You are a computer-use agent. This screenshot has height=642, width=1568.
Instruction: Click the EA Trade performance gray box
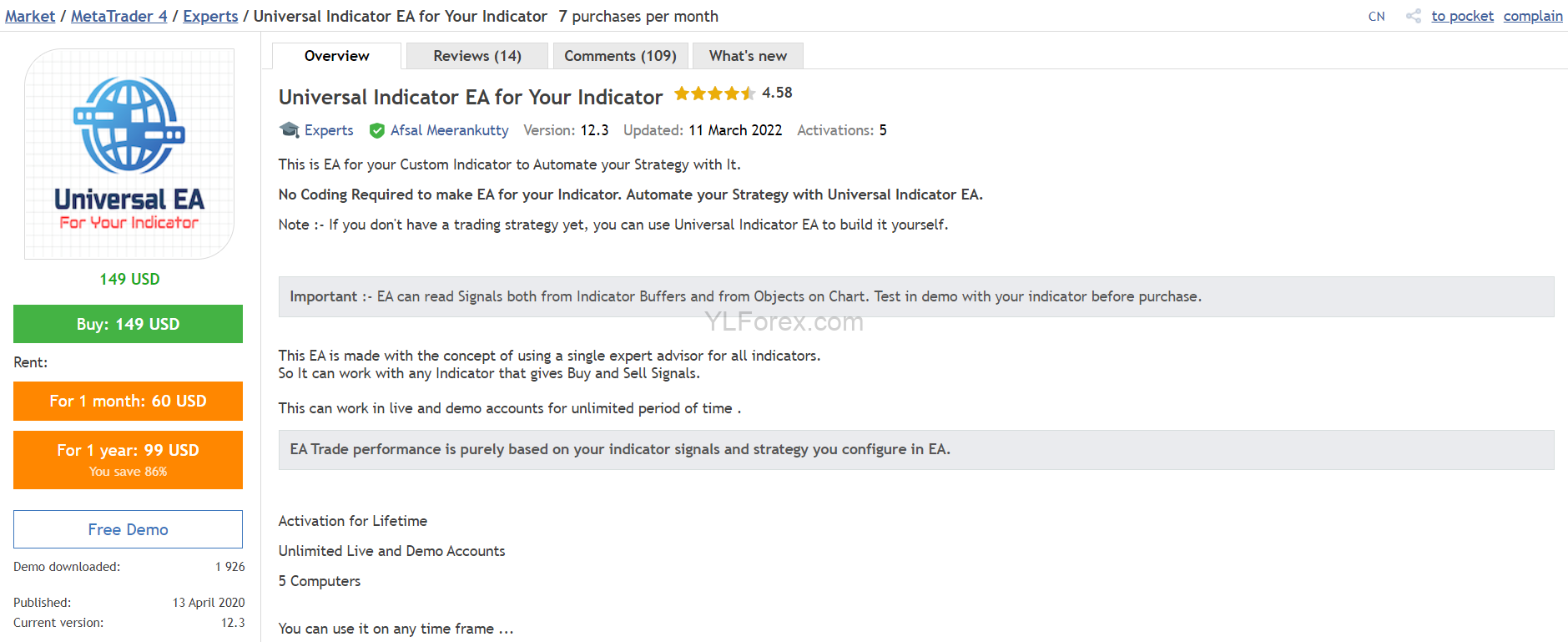tap(916, 450)
